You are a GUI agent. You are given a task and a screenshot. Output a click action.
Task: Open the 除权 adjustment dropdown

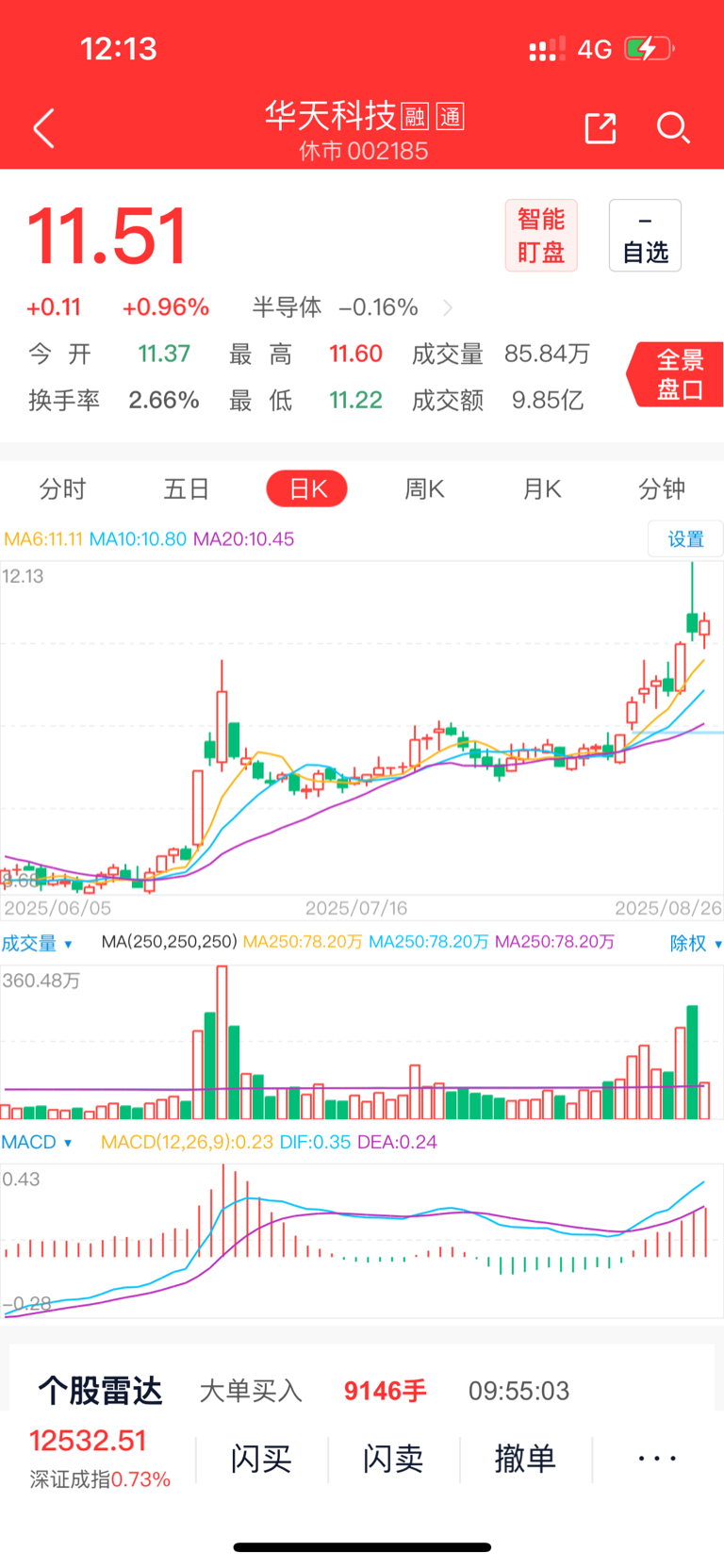pos(696,944)
